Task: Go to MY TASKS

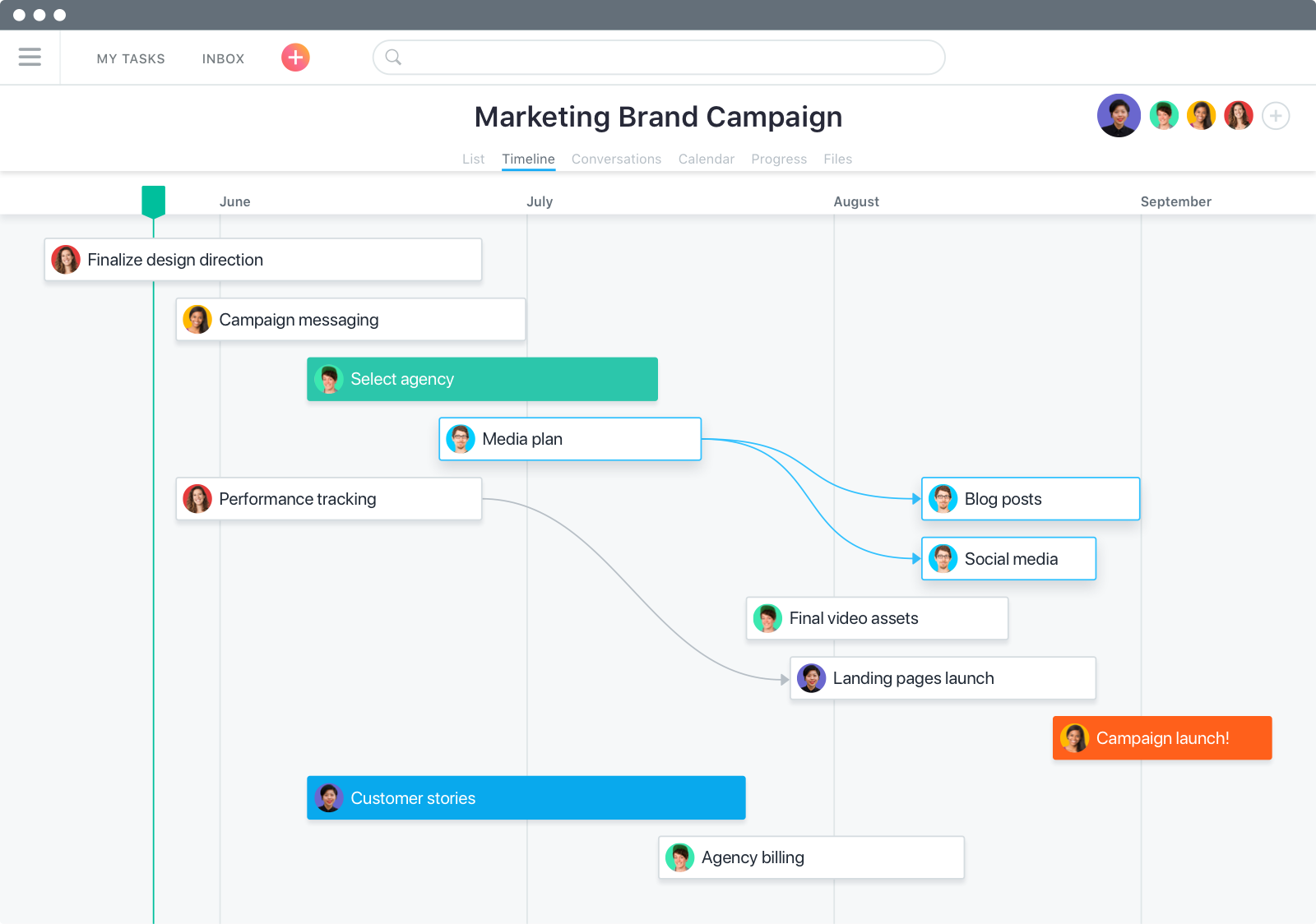Action: (131, 58)
